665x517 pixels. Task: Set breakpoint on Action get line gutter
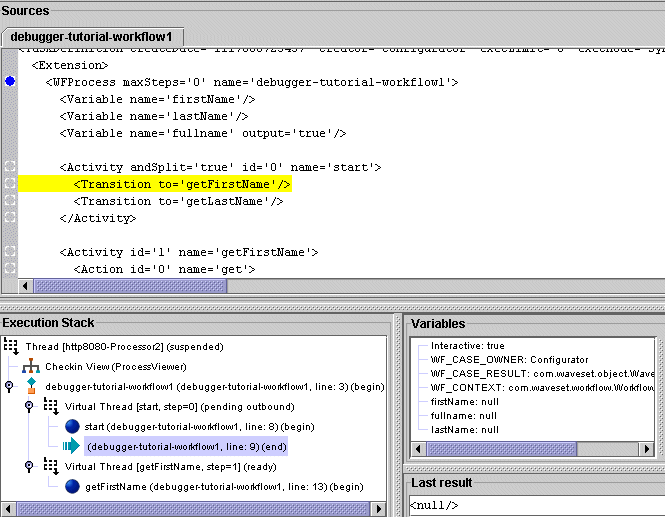coord(10,268)
